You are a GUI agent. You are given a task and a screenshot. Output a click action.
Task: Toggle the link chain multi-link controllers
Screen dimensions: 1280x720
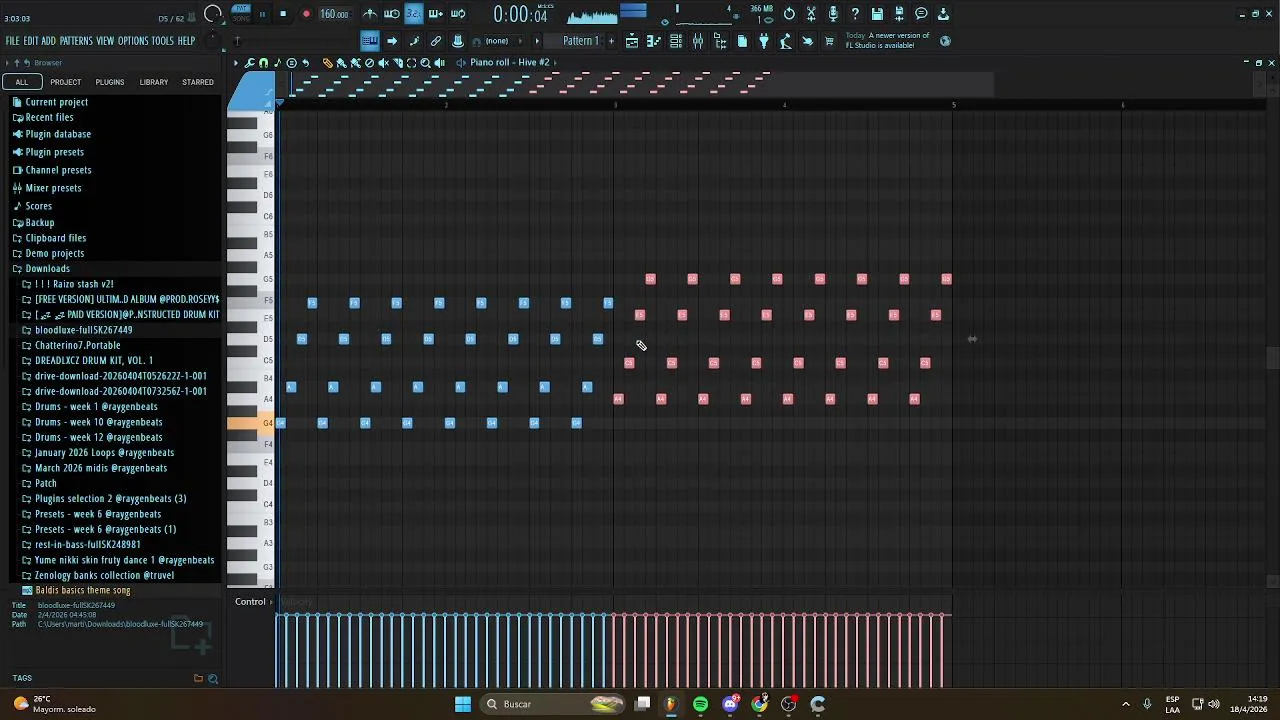[x=436, y=41]
